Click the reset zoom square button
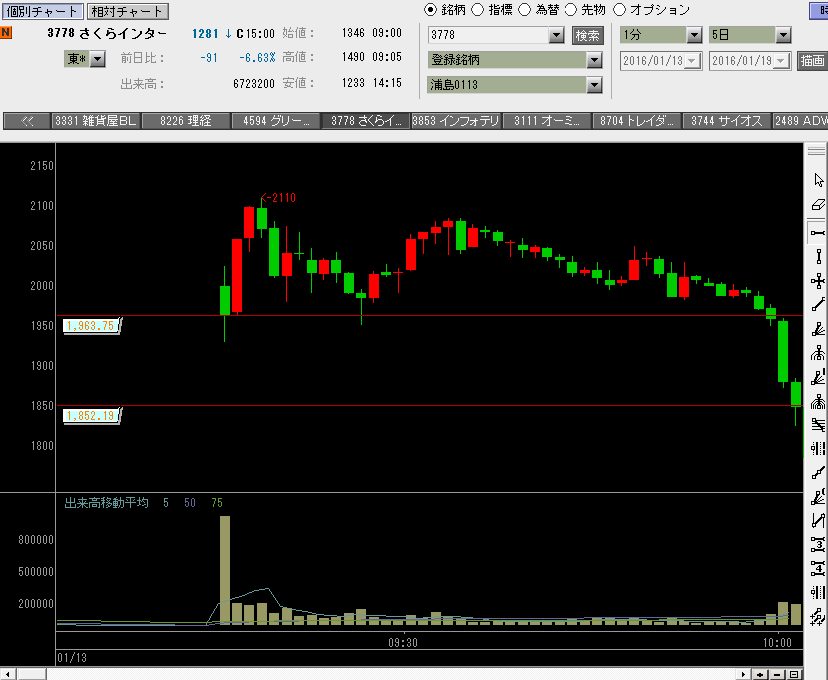This screenshot has width=828, height=680. (794, 674)
